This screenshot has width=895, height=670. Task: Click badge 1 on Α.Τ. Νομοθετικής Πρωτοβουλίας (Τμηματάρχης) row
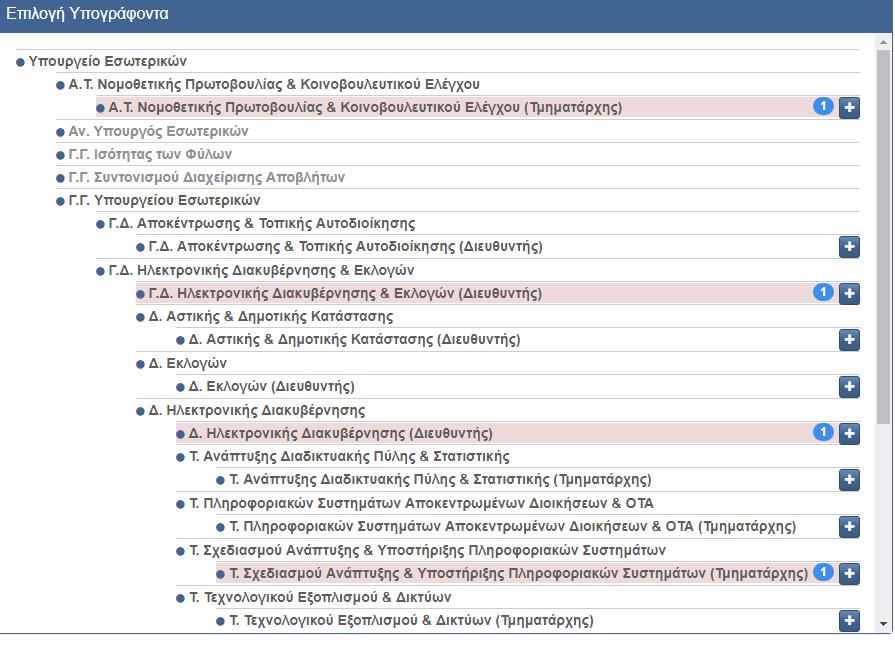click(x=823, y=106)
